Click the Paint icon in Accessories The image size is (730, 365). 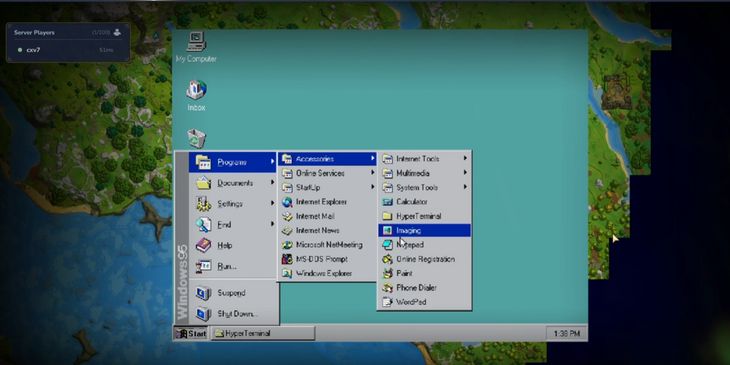click(387, 274)
